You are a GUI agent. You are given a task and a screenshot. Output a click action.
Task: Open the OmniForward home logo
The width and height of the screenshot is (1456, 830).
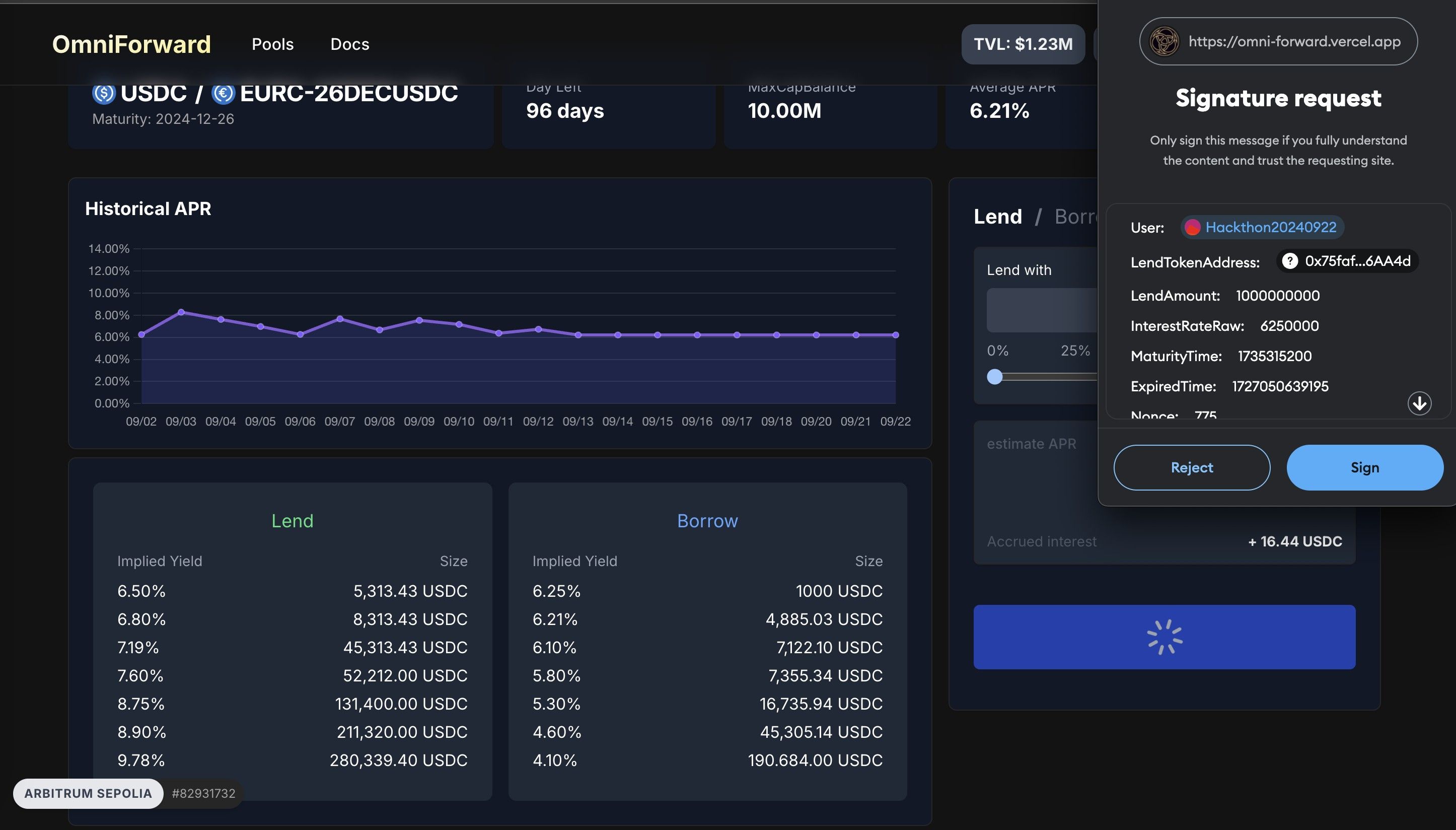pos(131,44)
